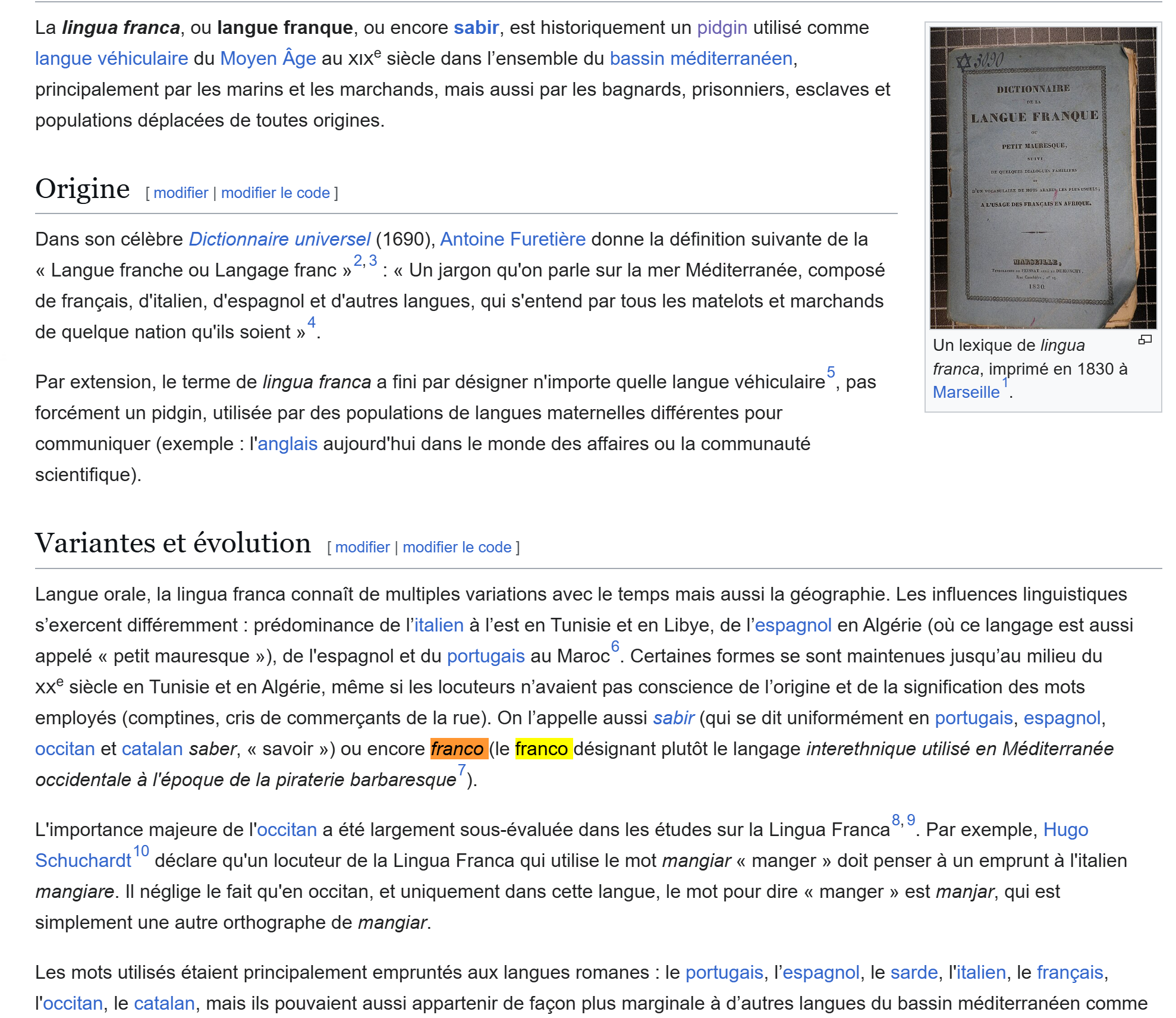Jump to footnote 7 after 'piraterie barbaresque'
The width and height of the screenshot is (1176, 1018).
coord(462,770)
